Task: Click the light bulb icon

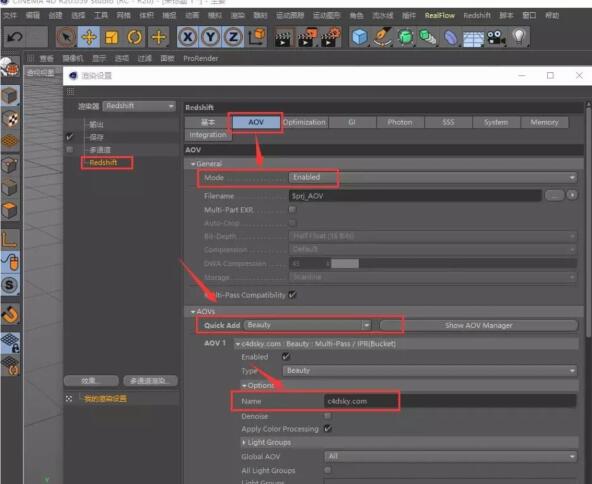Action: [519, 37]
